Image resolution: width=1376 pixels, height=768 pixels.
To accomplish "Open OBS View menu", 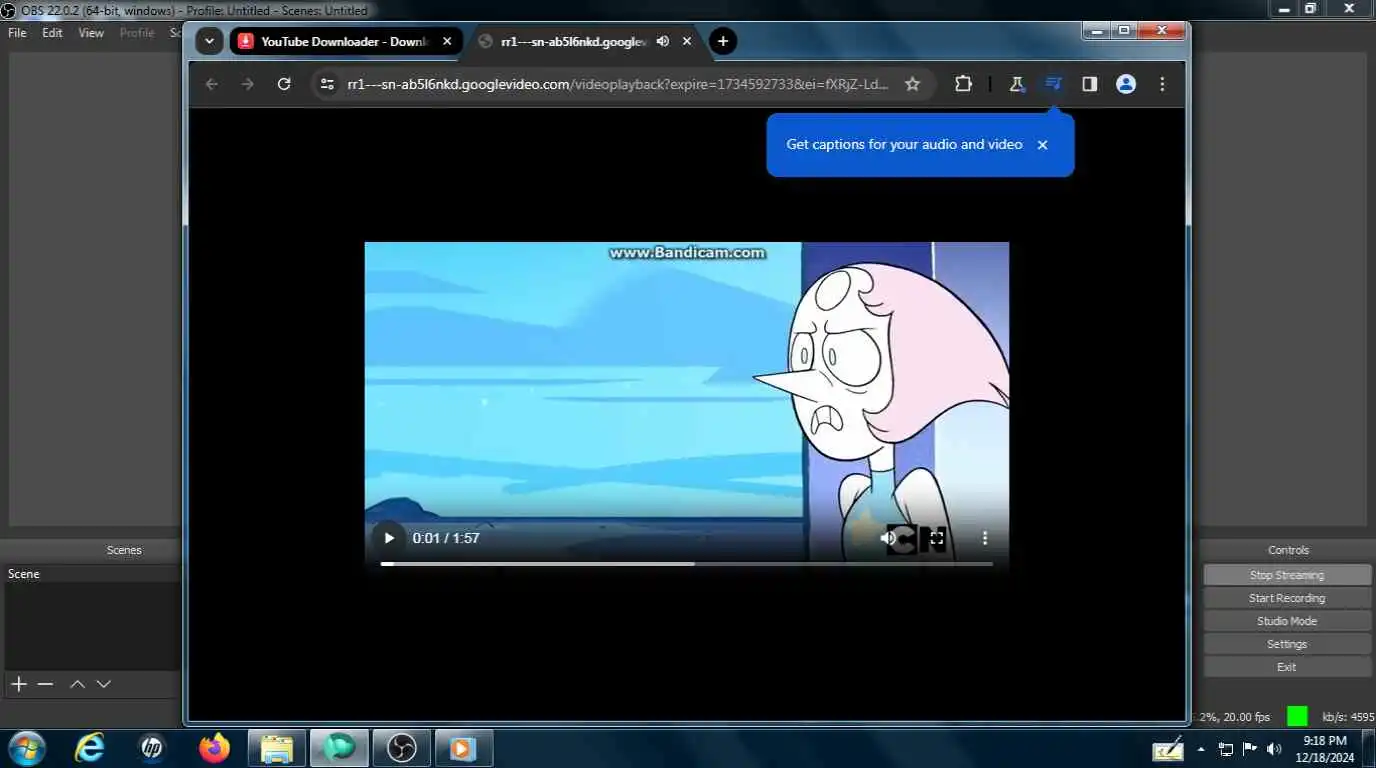I will pos(91,33).
